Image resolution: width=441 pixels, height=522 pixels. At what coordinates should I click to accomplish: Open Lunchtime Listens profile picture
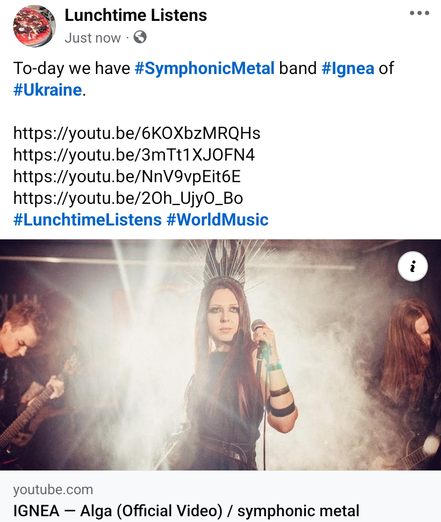pyautogui.click(x=34, y=26)
